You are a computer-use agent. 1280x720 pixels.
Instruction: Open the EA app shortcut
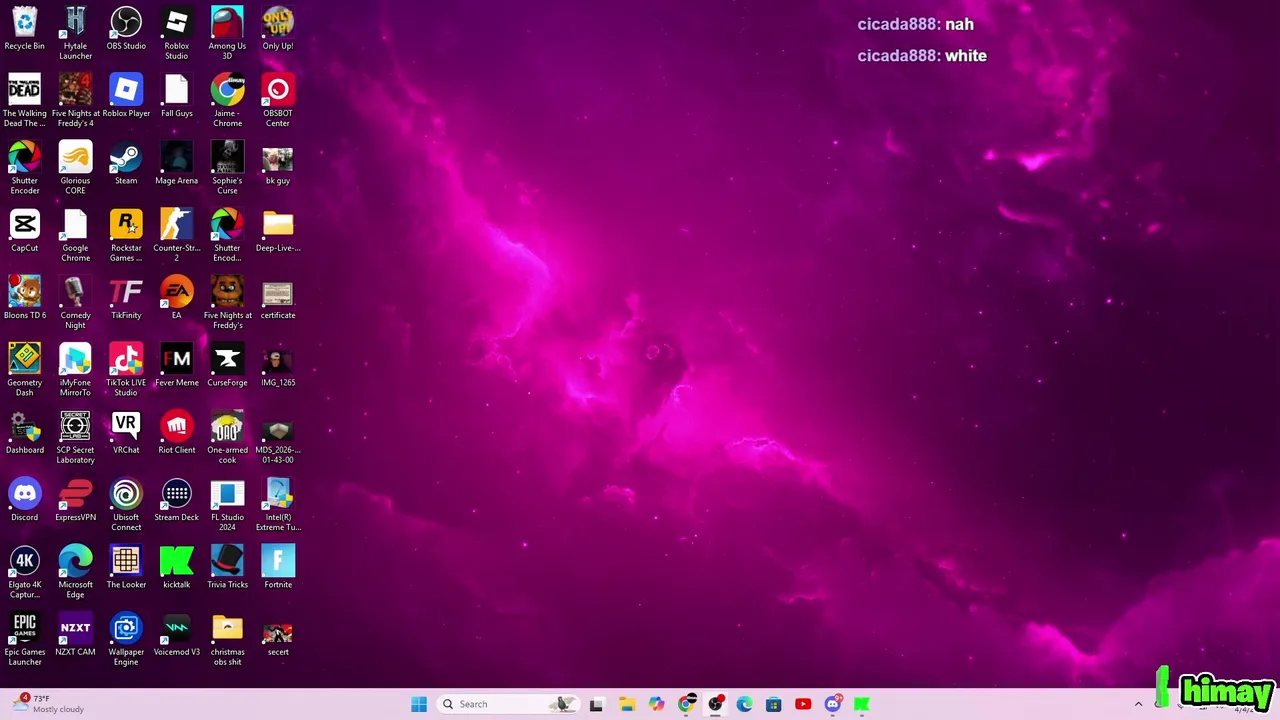[176, 297]
